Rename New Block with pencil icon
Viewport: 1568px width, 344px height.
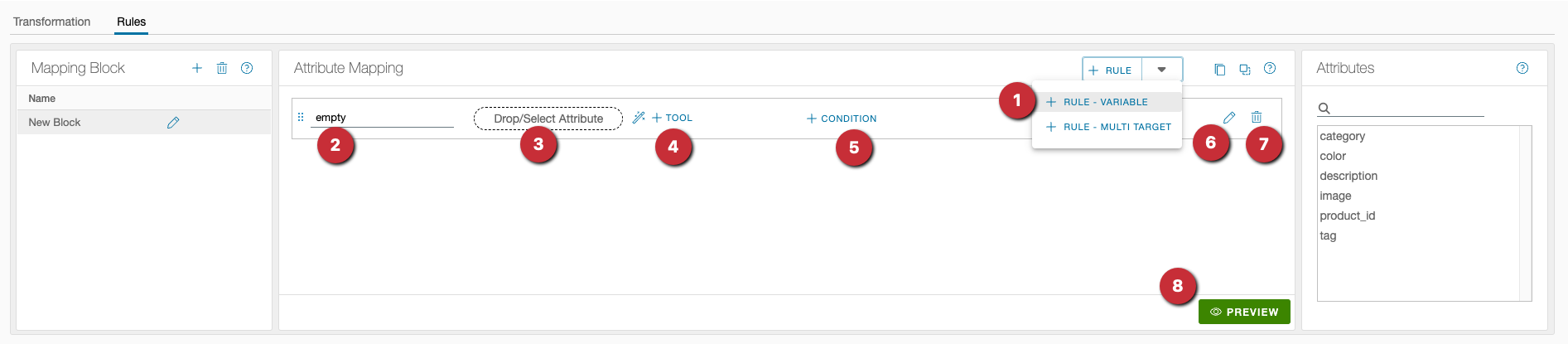pyautogui.click(x=173, y=123)
